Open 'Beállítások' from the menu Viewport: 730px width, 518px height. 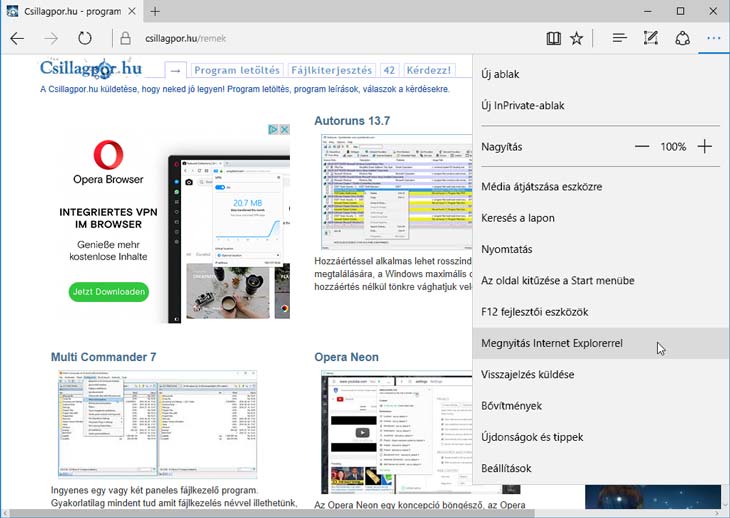[506, 468]
